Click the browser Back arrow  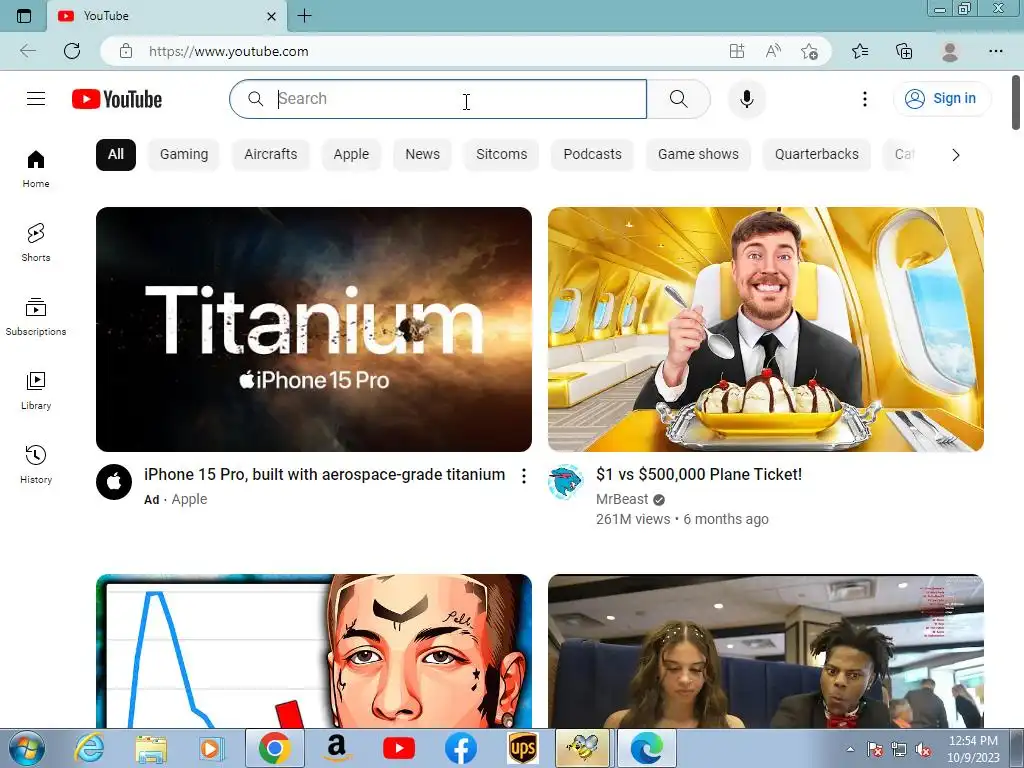click(x=28, y=51)
